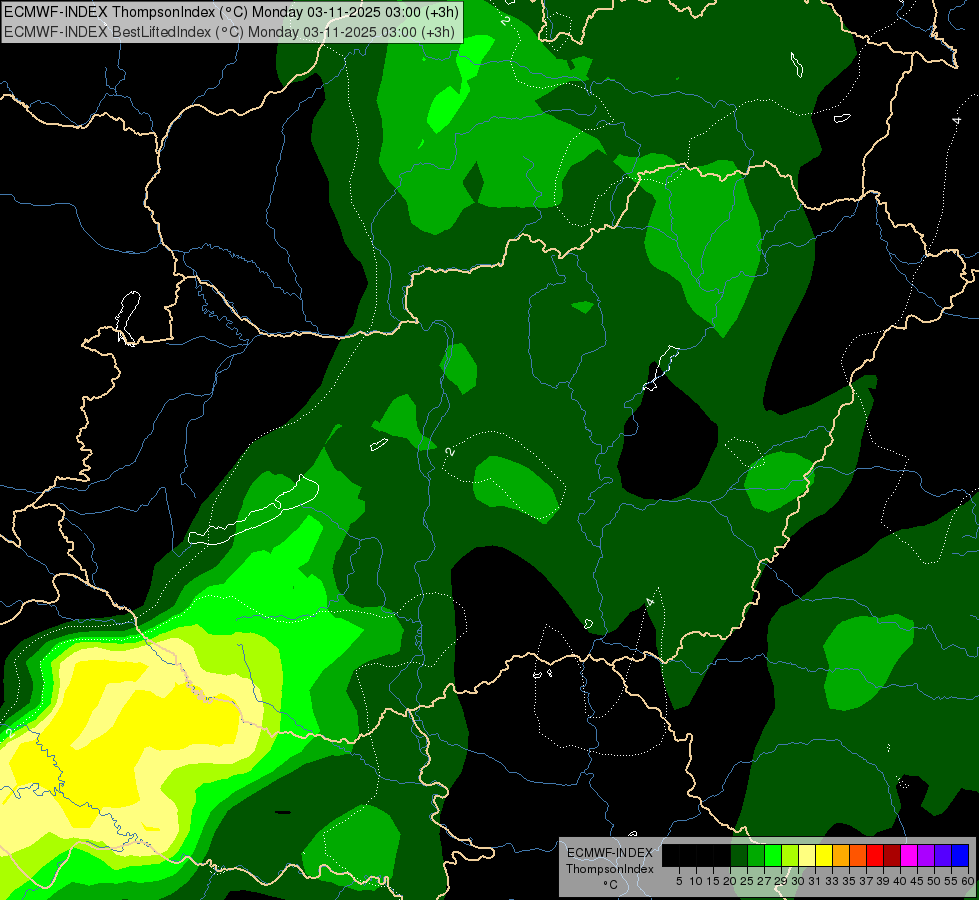Click the legend tick value '50'
The width and height of the screenshot is (979, 900).
click(x=934, y=881)
